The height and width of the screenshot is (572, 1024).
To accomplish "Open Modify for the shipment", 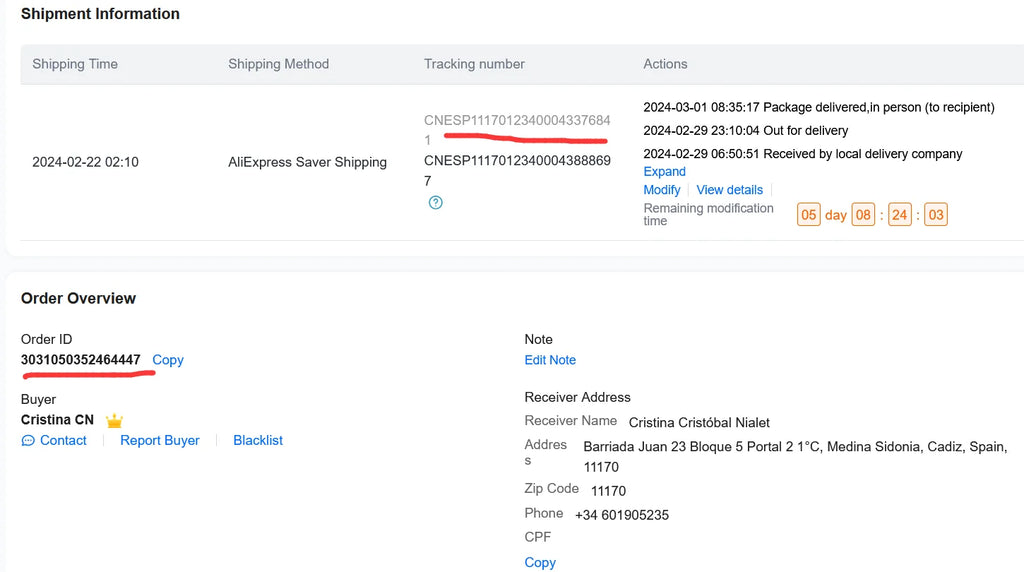I will (x=661, y=190).
